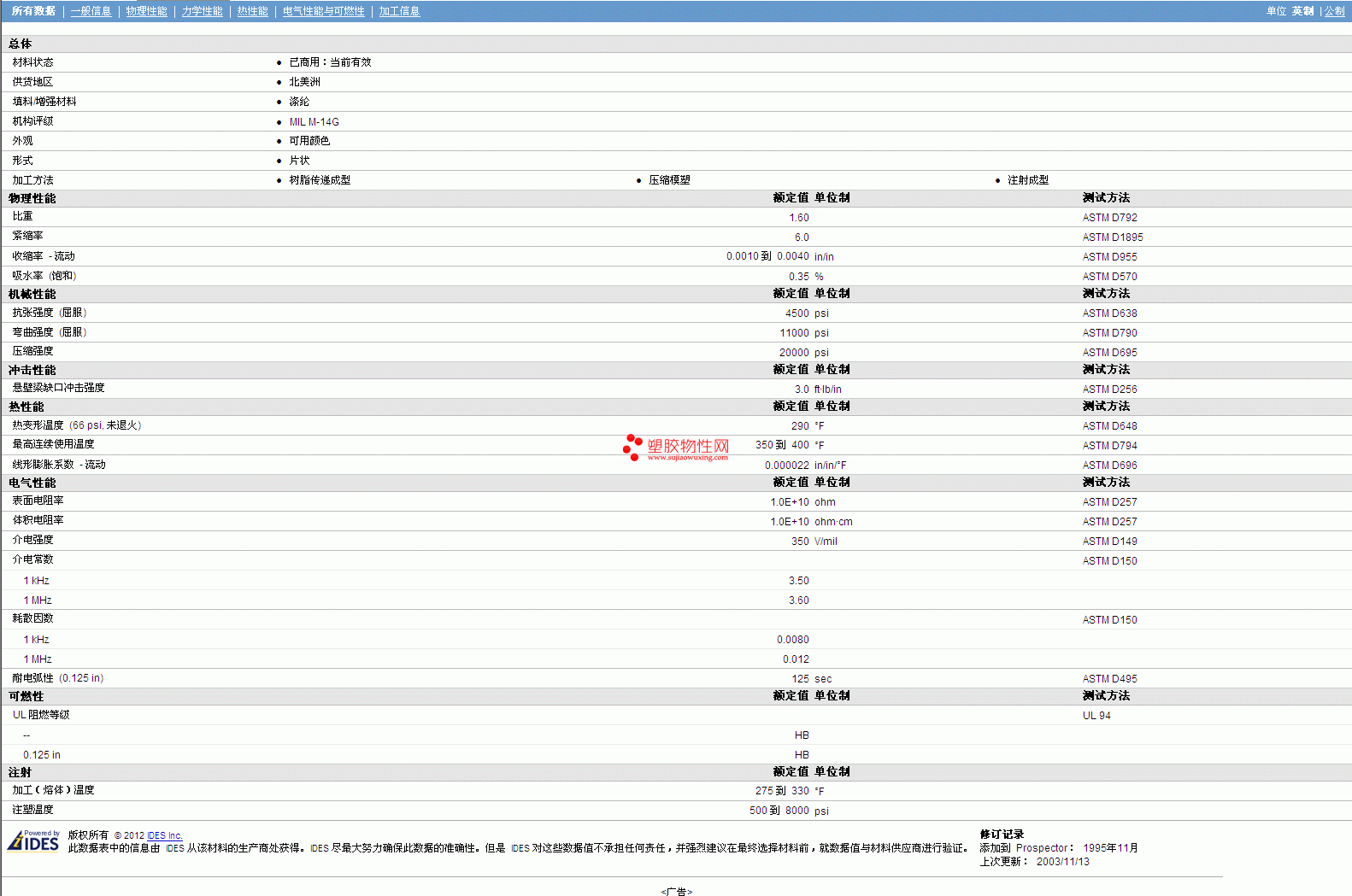Open the Prospector link in 修订记录
Viewport: 1352px width, 896px height.
(1041, 848)
